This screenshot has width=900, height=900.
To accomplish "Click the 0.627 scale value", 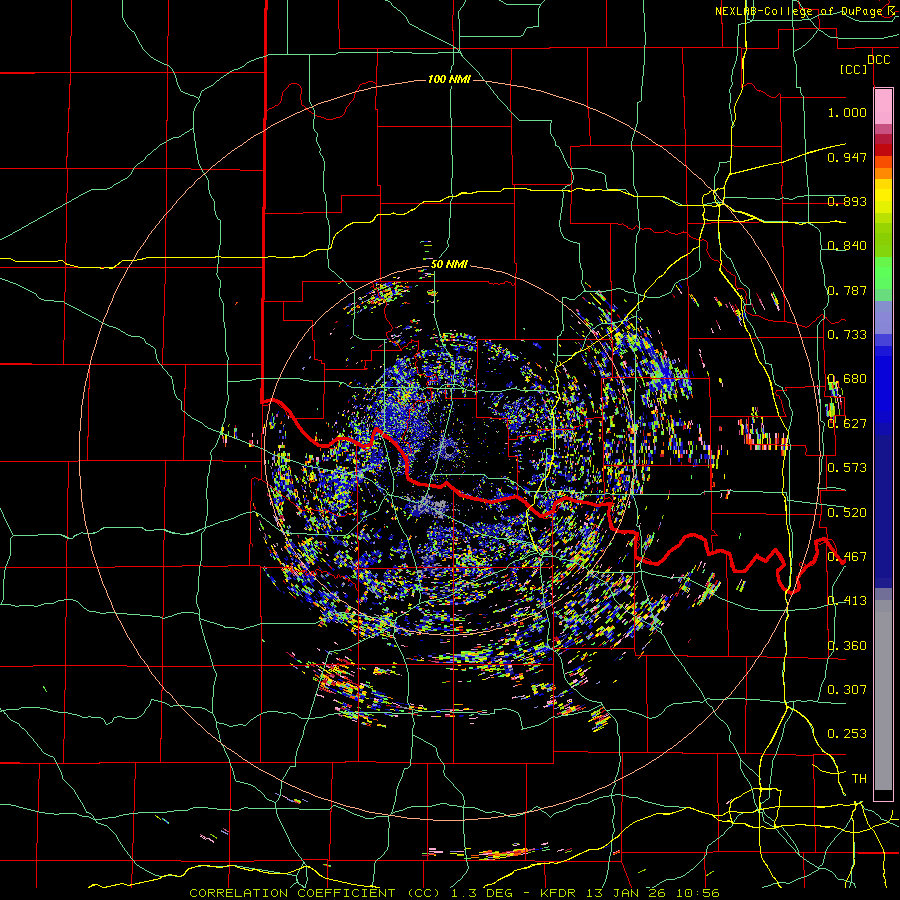I will tap(847, 424).
